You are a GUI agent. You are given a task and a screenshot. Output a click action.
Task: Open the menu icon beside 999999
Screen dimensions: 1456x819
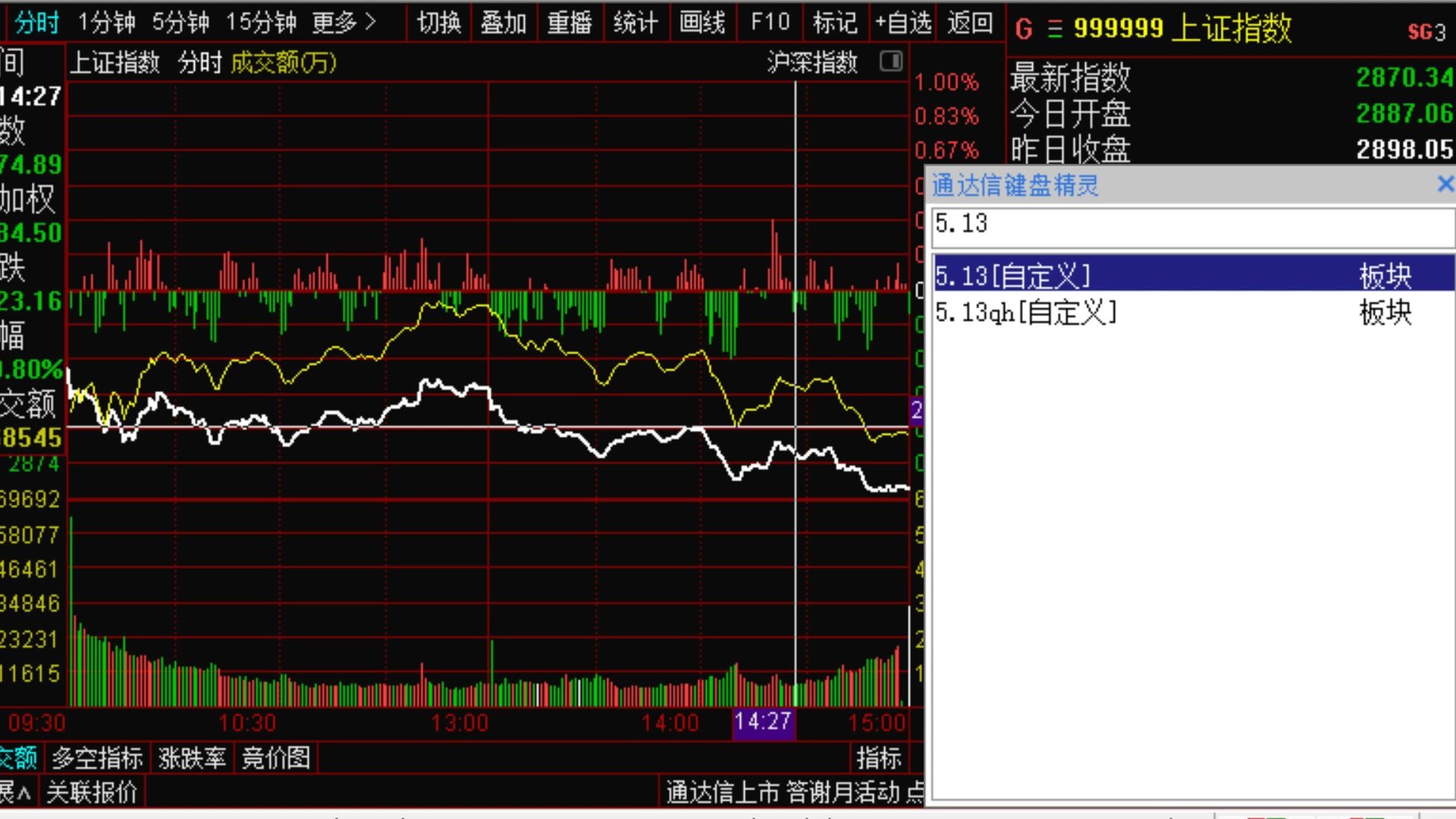coord(1055,29)
